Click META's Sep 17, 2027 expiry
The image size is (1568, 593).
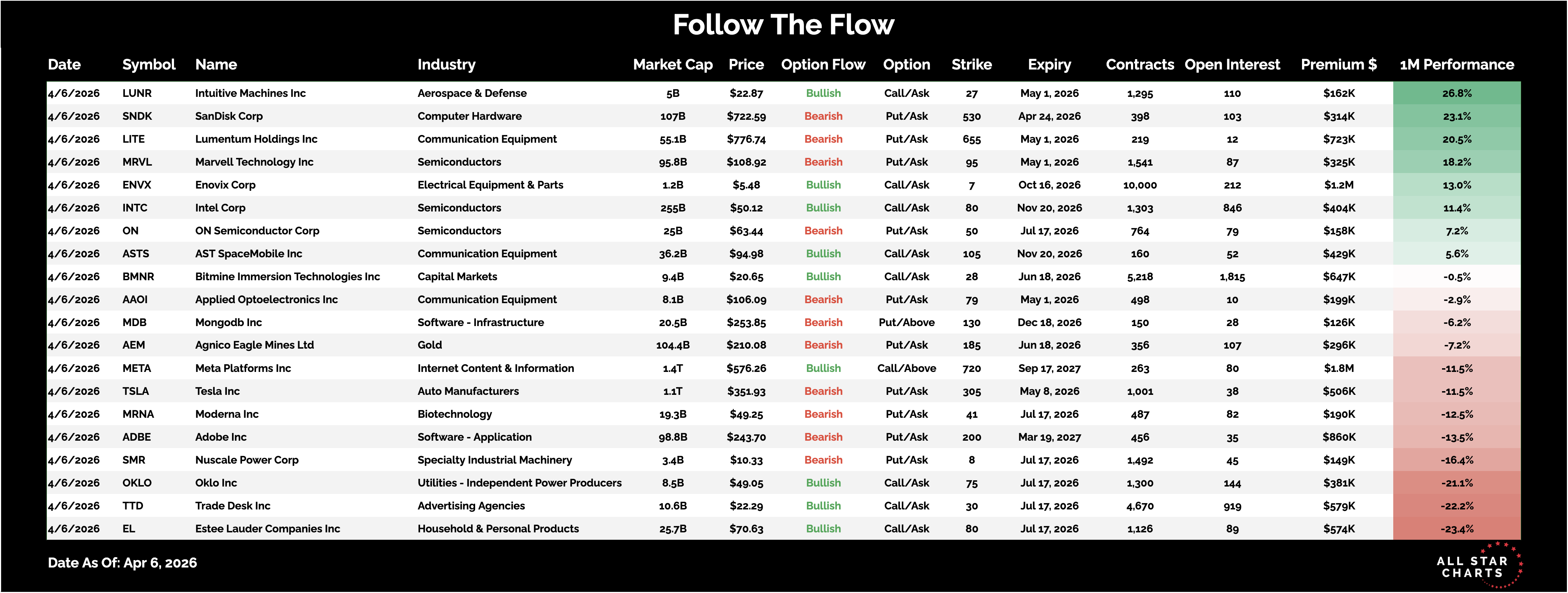pyautogui.click(x=1049, y=368)
